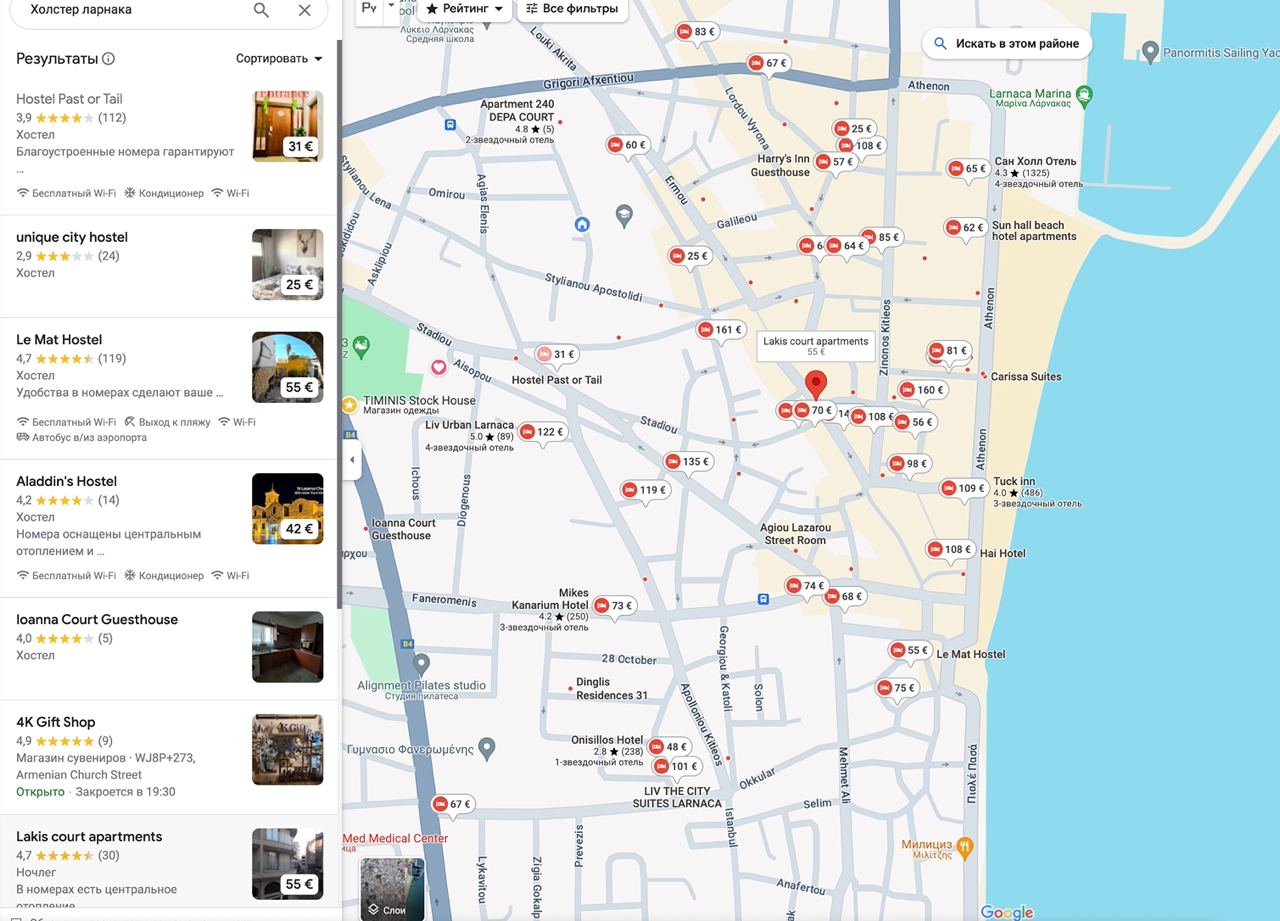
Task: Click Искать в этом районе button
Action: [x=1006, y=44]
